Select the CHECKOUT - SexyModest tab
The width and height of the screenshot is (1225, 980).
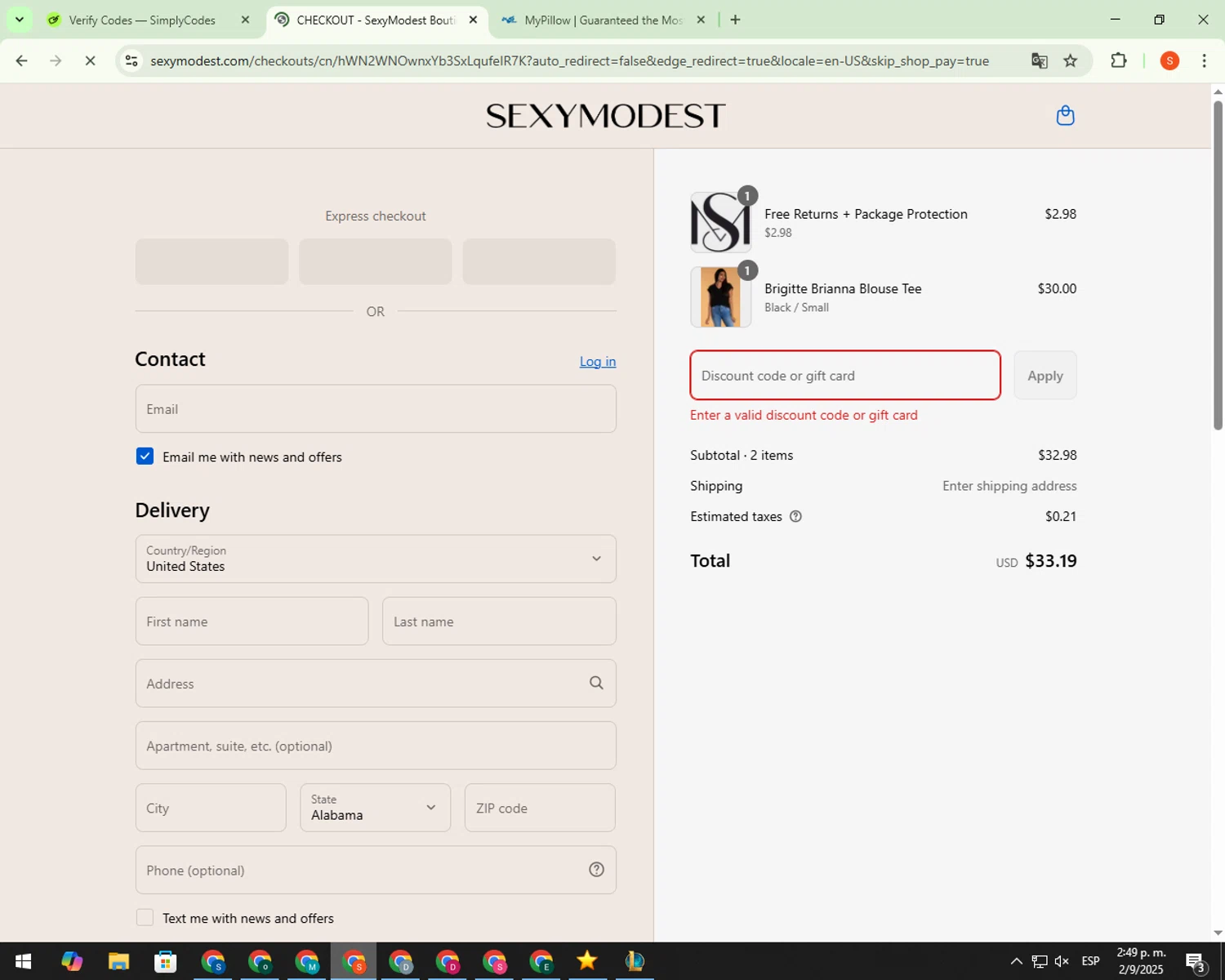pyautogui.click(x=376, y=20)
